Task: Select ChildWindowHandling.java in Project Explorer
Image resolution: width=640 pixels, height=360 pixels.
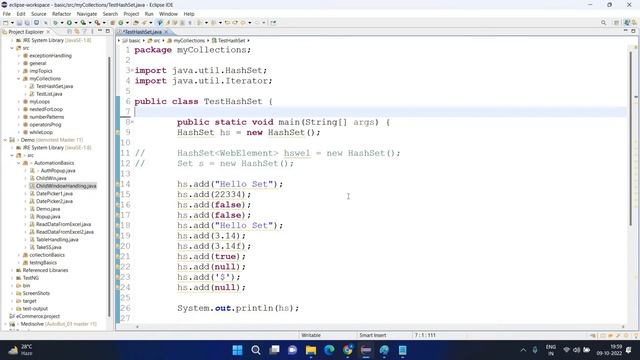Action: tap(66, 186)
